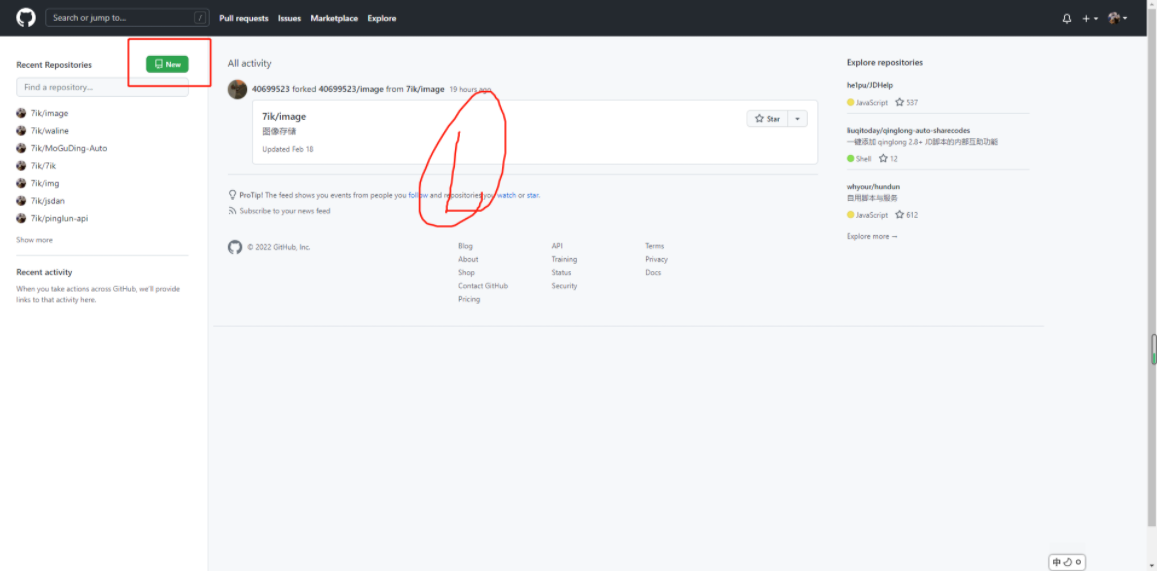Expand Show more repositories list
The width and height of the screenshot is (1157, 576).
[34, 240]
